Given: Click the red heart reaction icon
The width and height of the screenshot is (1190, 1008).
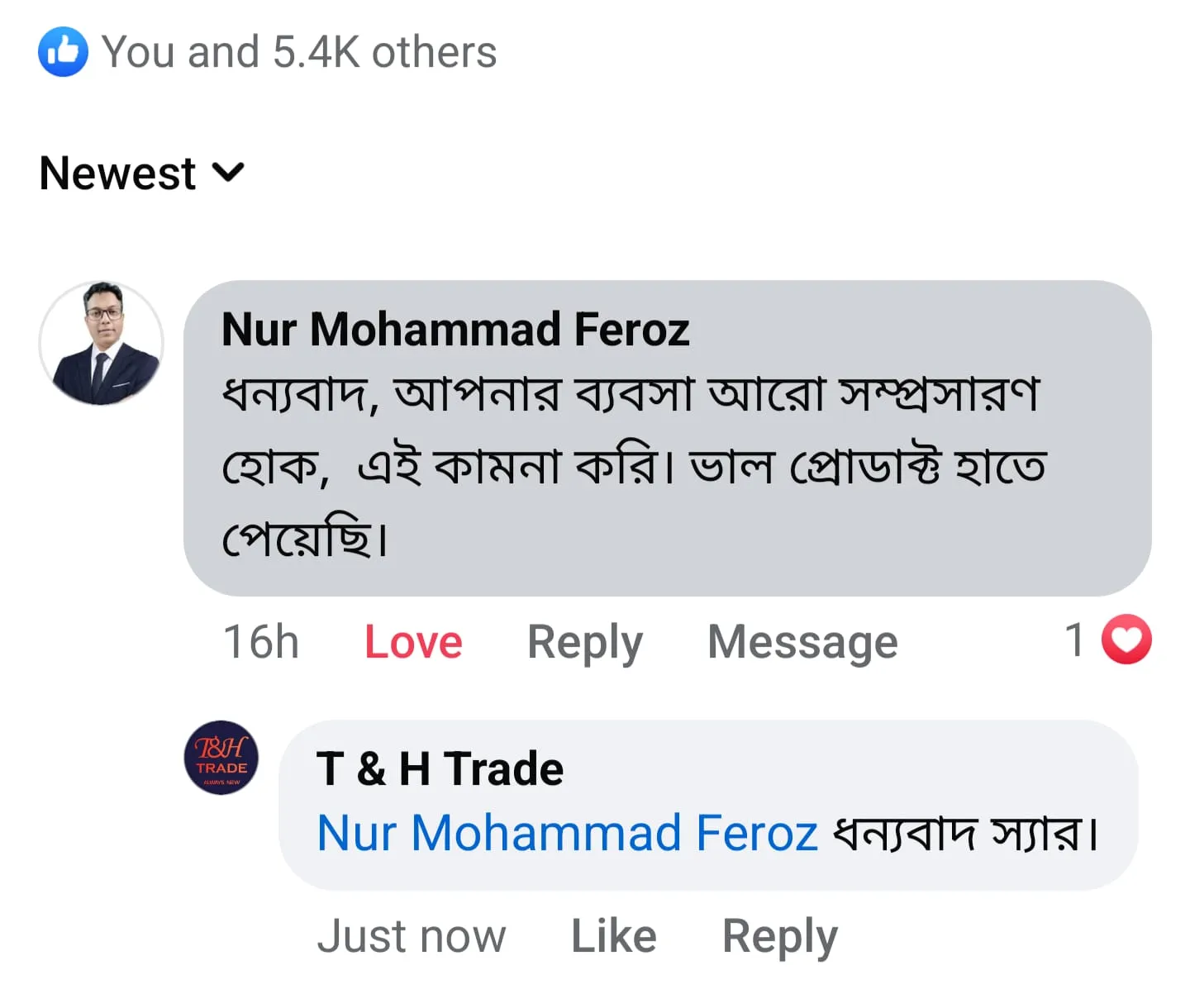Looking at the screenshot, I should pyautogui.click(x=1126, y=640).
